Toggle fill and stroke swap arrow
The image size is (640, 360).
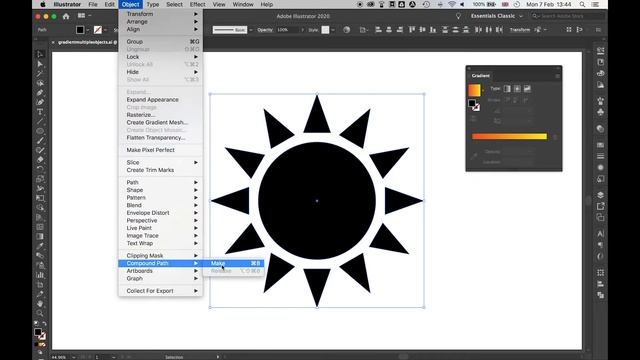pos(44,324)
